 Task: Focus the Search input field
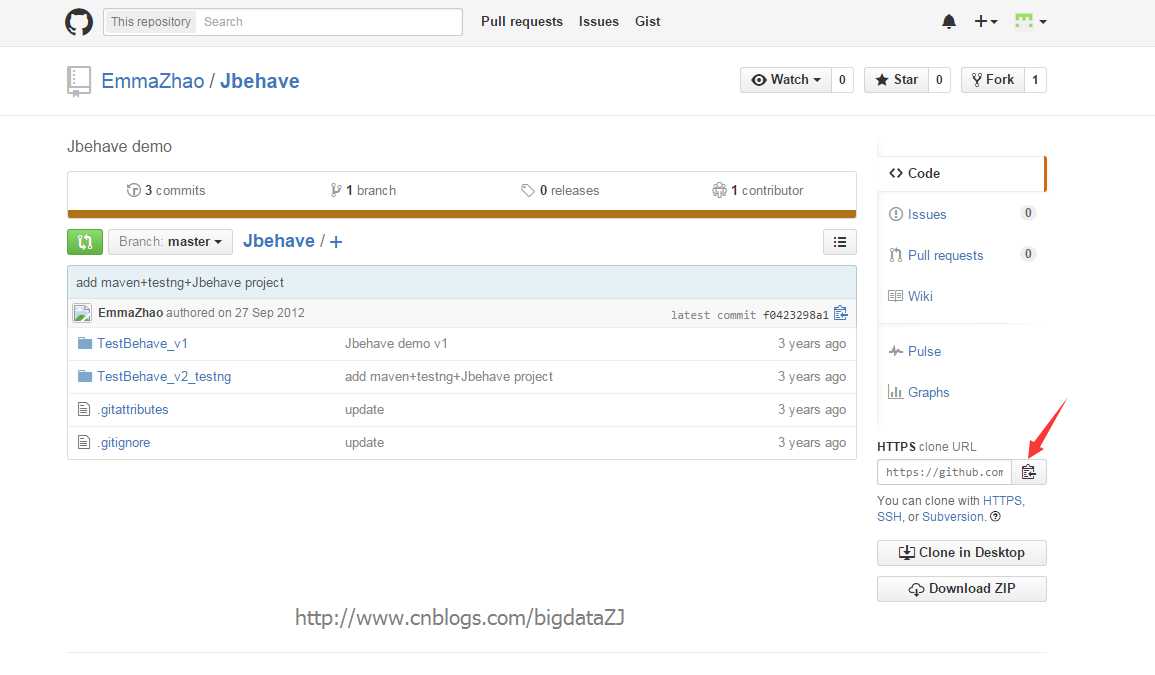point(329,22)
